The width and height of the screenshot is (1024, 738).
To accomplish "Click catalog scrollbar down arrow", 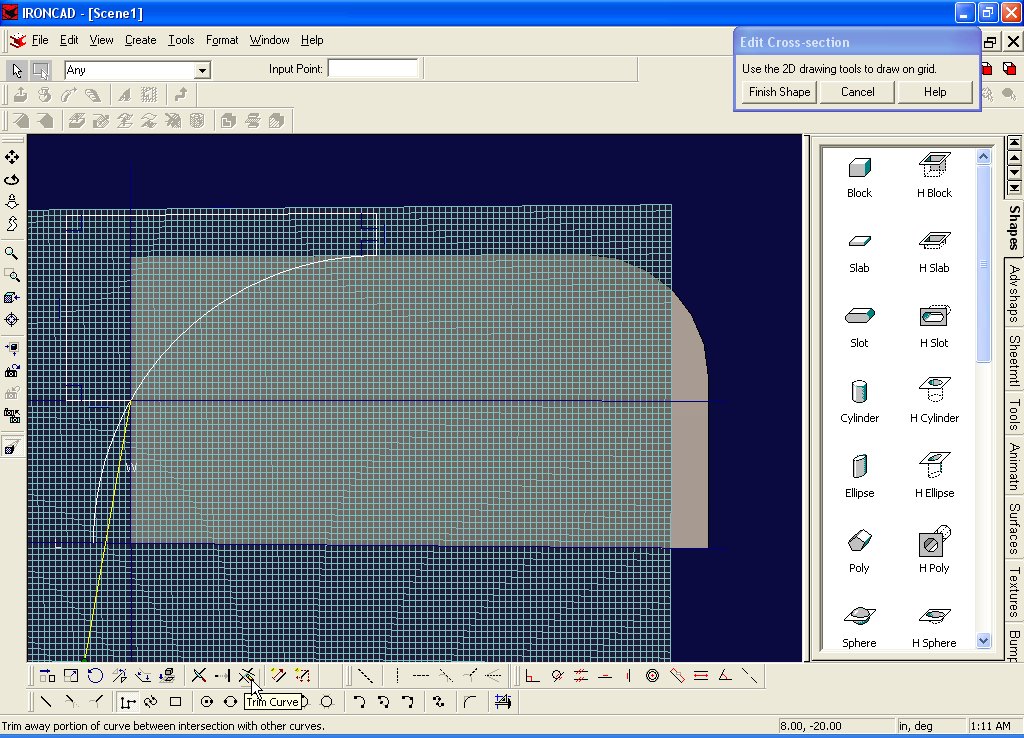I will point(984,641).
